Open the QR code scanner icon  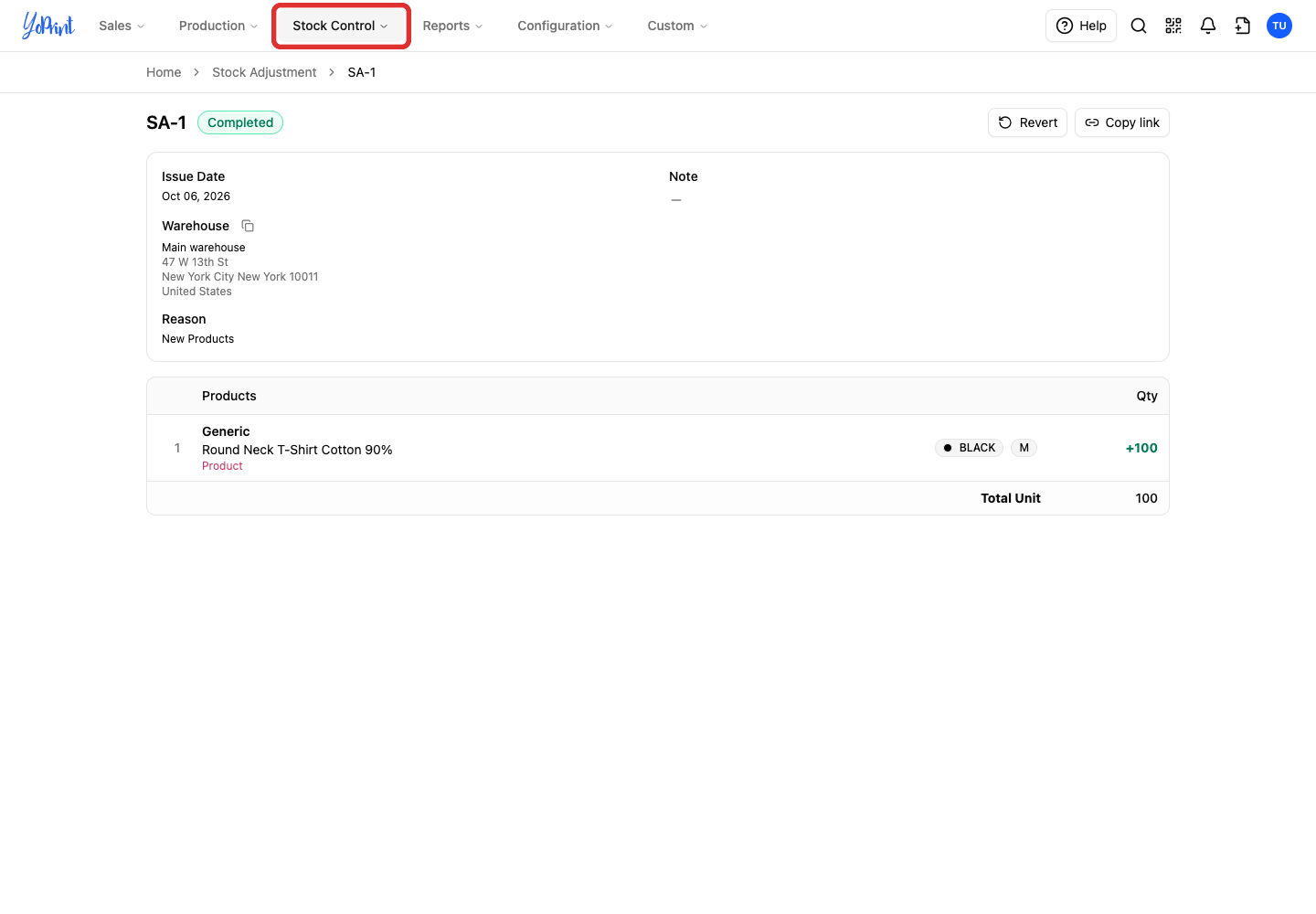point(1173,26)
